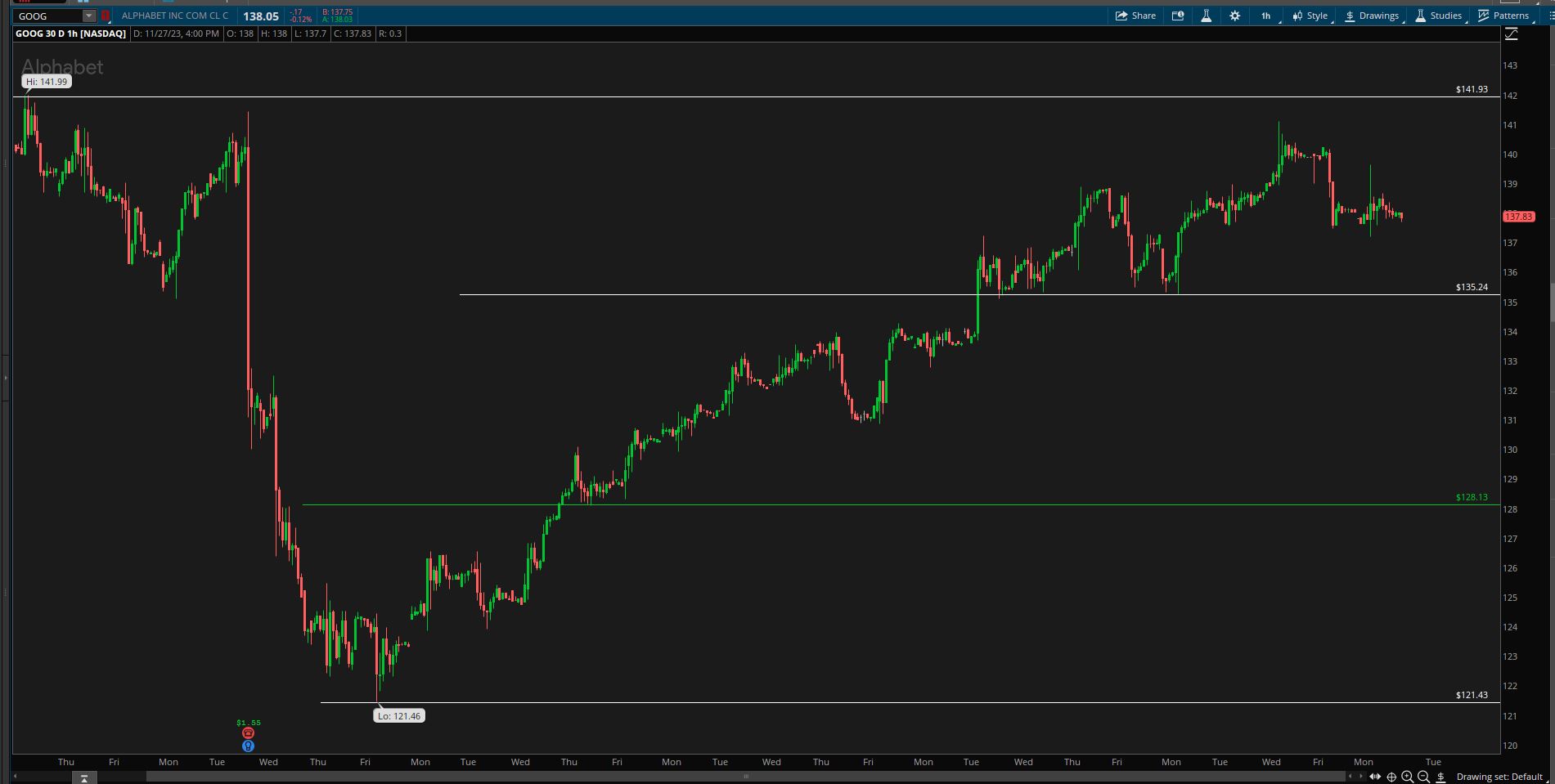This screenshot has width=1555, height=784.
Task: Toggle the crosshair pan tool icon
Action: (1391, 777)
